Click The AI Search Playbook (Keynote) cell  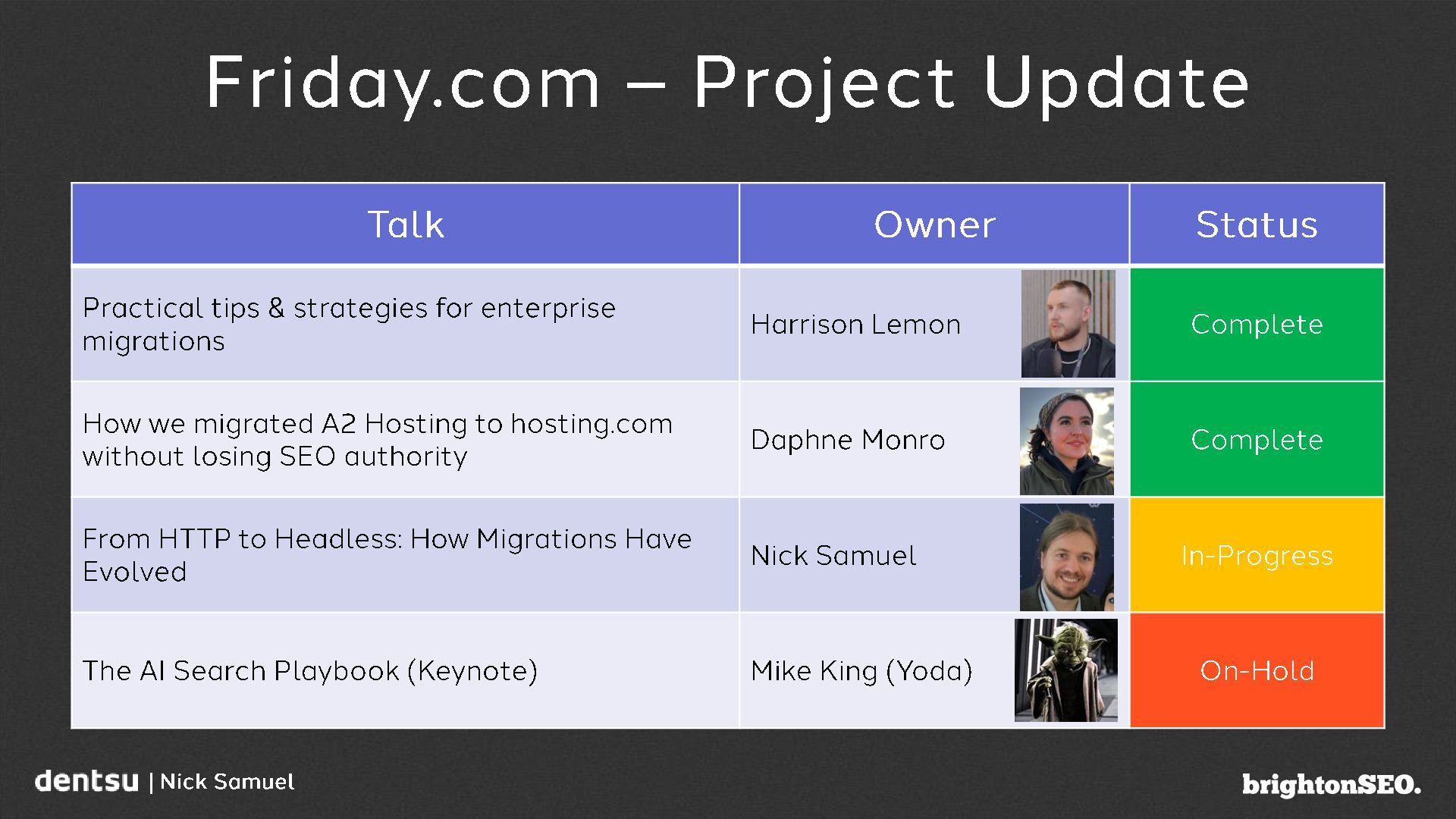pyautogui.click(x=406, y=670)
